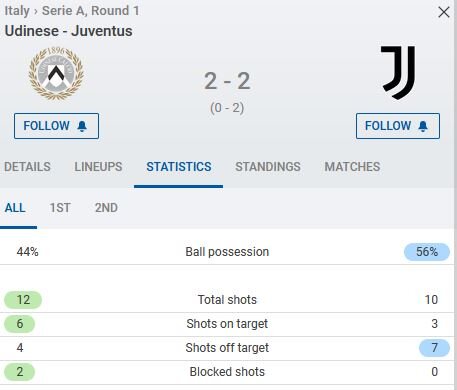The image size is (457, 390).
Task: Click the Italy breadcrumb link
Action: pyautogui.click(x=17, y=11)
